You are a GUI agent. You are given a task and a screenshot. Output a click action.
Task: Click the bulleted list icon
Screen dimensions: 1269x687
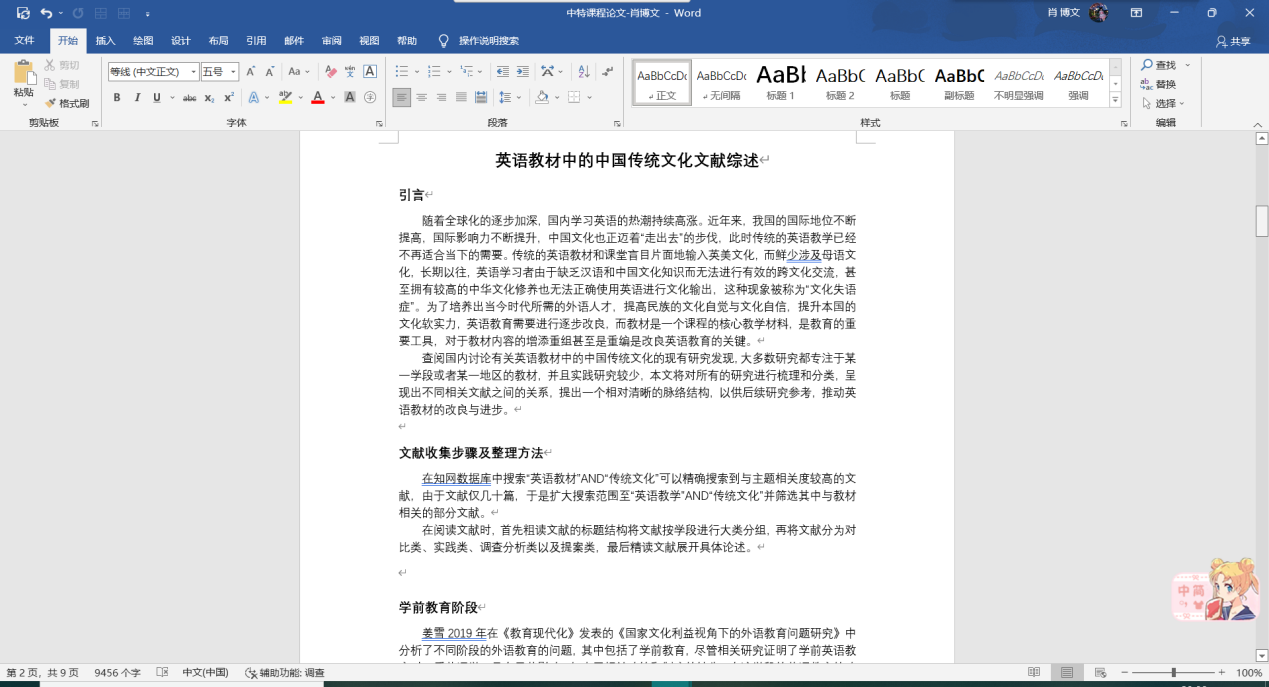400,71
